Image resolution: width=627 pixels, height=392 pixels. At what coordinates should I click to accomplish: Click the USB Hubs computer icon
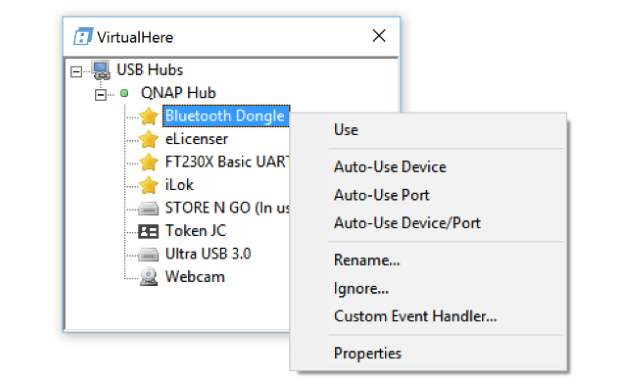pyautogui.click(x=101, y=70)
